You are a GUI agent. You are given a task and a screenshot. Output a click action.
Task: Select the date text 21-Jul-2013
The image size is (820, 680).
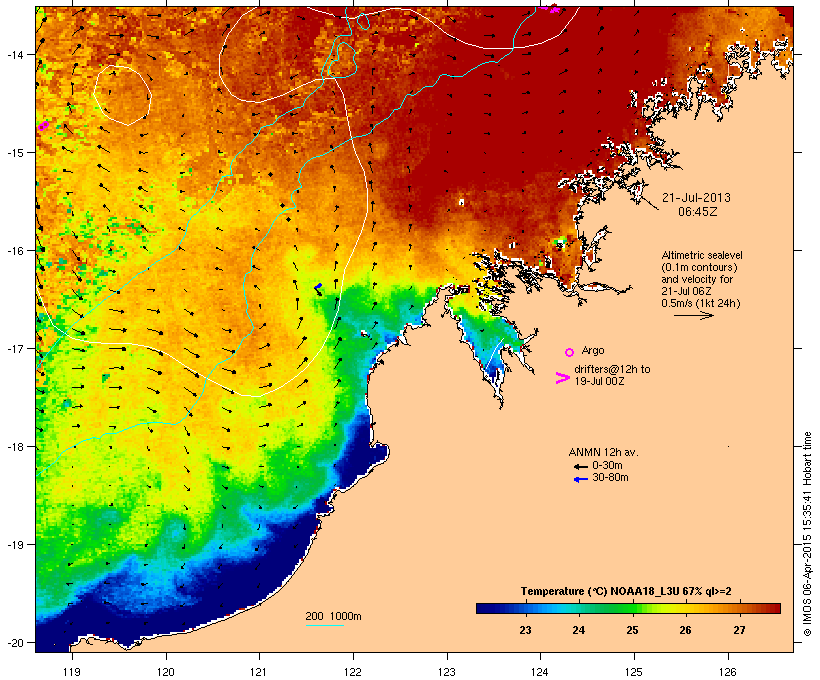click(696, 198)
